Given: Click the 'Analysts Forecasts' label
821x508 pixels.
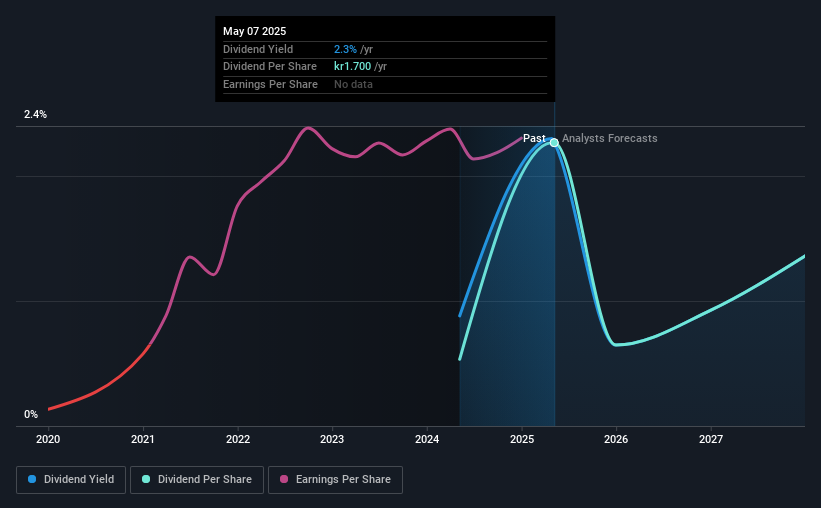Looking at the screenshot, I should [609, 138].
